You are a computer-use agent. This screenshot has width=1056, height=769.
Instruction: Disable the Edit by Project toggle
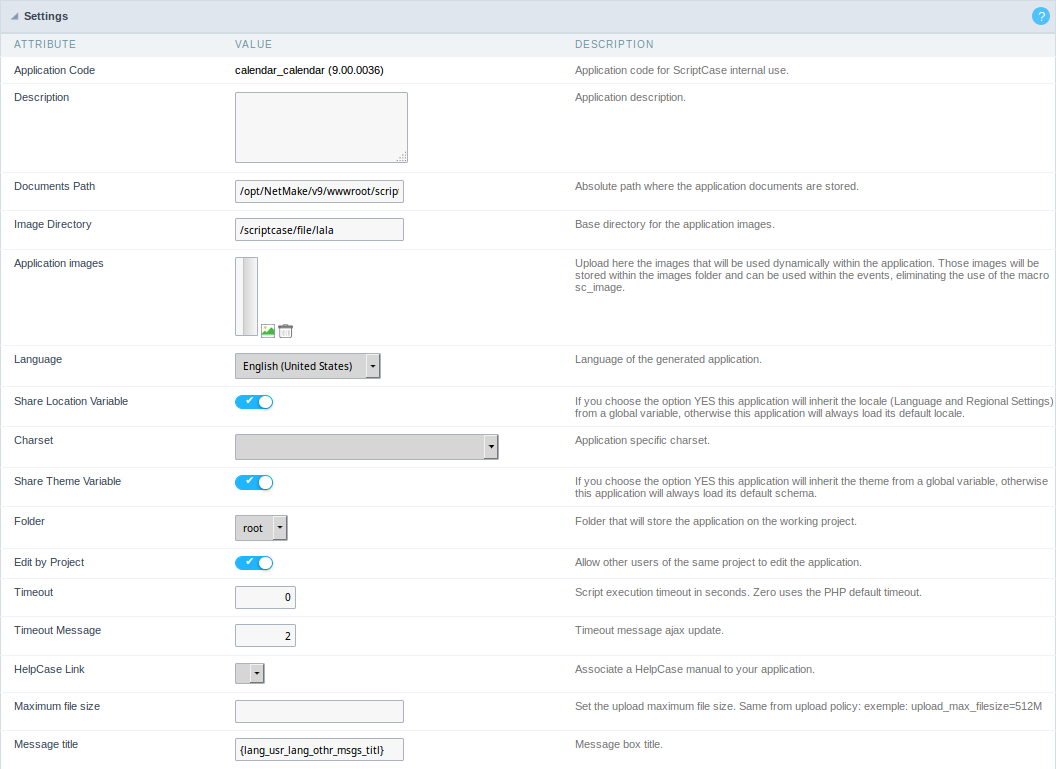click(254, 562)
